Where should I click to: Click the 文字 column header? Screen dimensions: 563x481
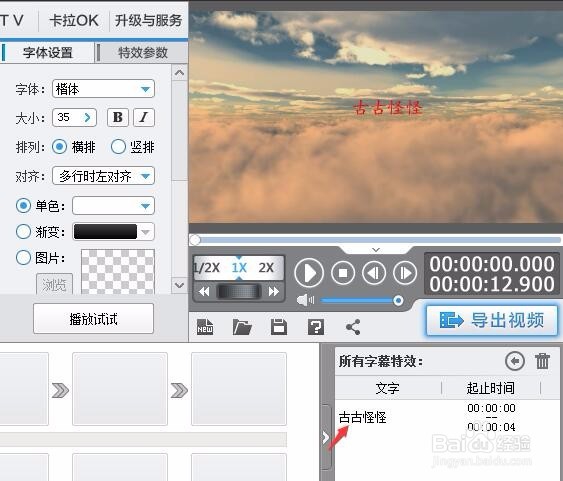387,388
